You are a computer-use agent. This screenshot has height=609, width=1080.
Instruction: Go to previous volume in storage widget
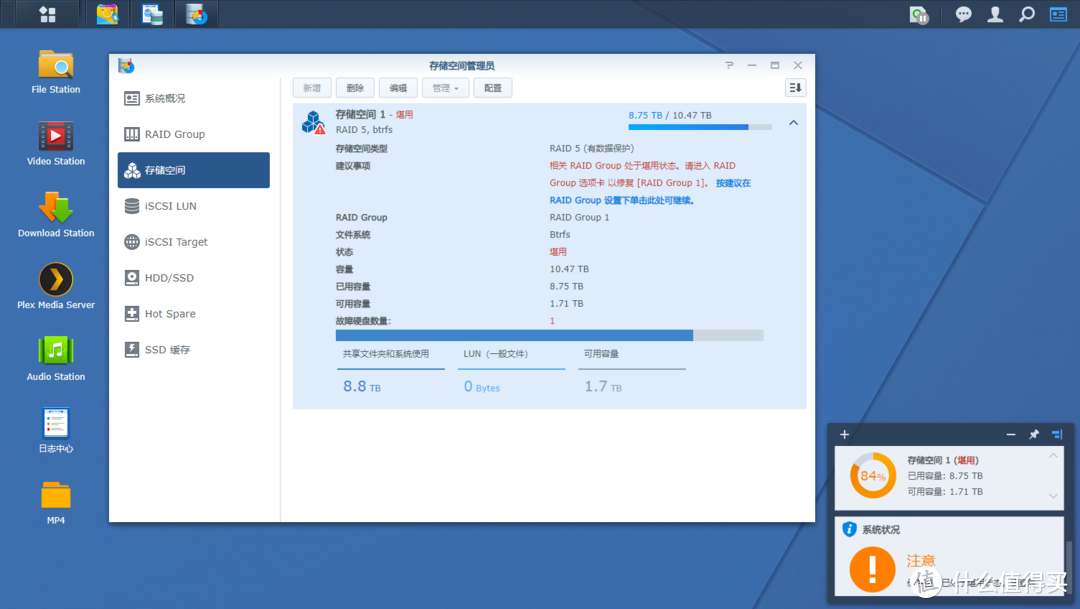(1053, 456)
